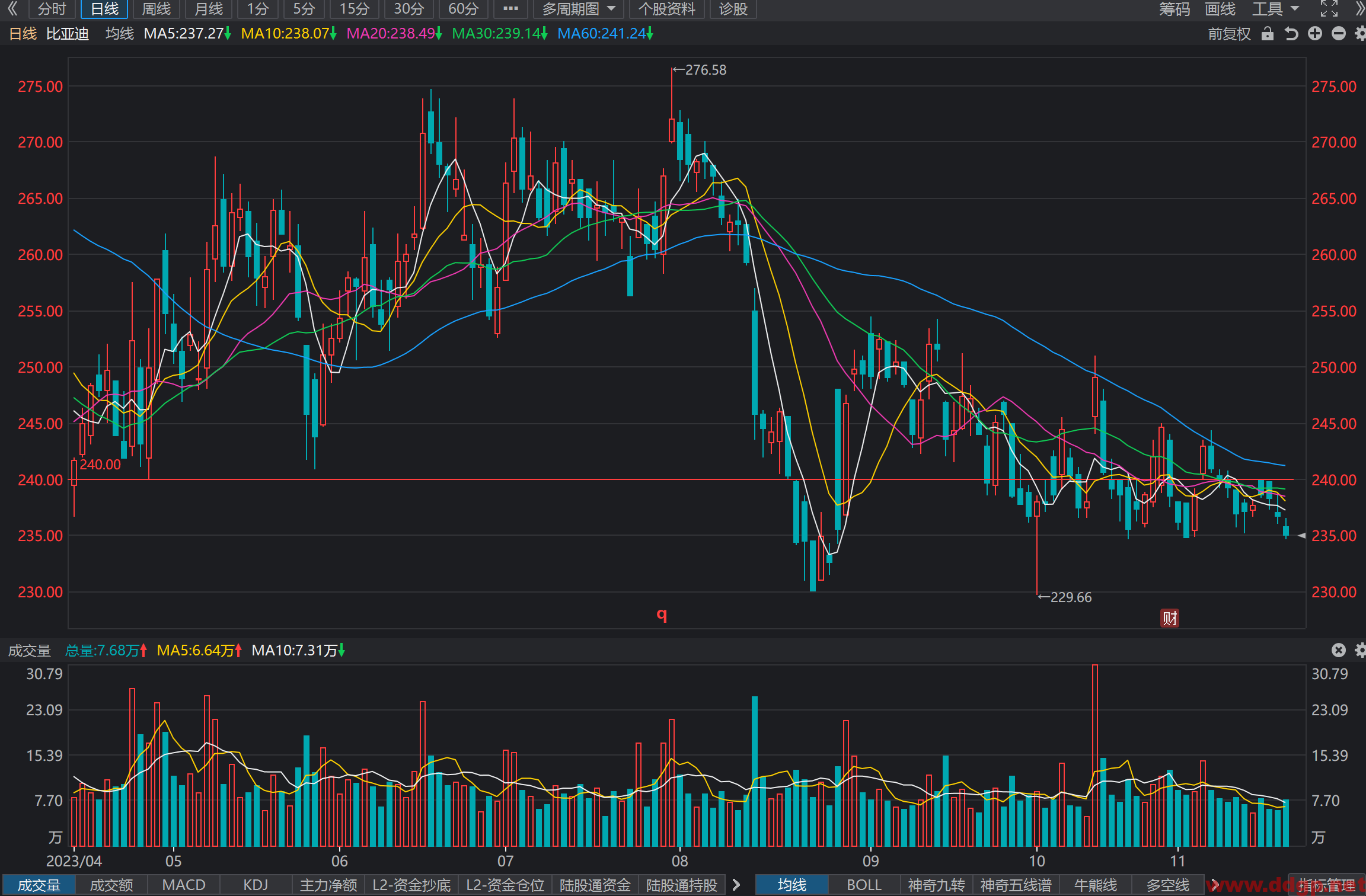Close the 成交量 volume panel
This screenshot has width=1366, height=896.
click(1339, 650)
